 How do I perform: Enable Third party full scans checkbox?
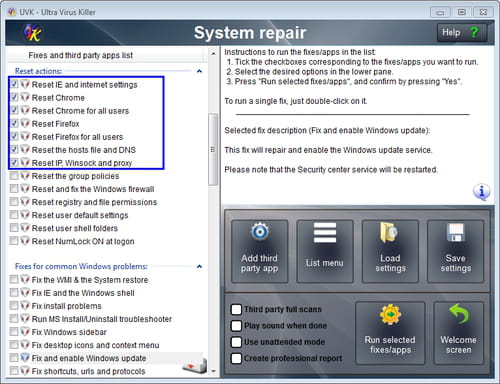(x=236, y=309)
